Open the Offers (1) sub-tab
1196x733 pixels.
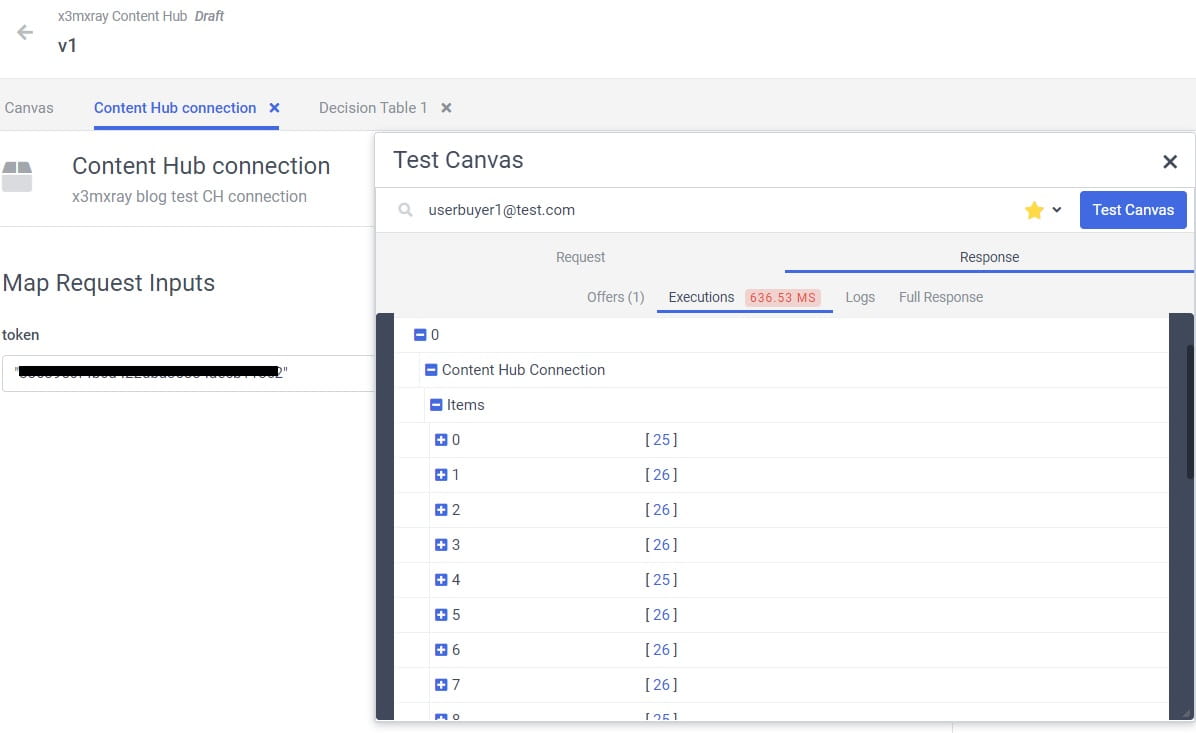tap(616, 297)
